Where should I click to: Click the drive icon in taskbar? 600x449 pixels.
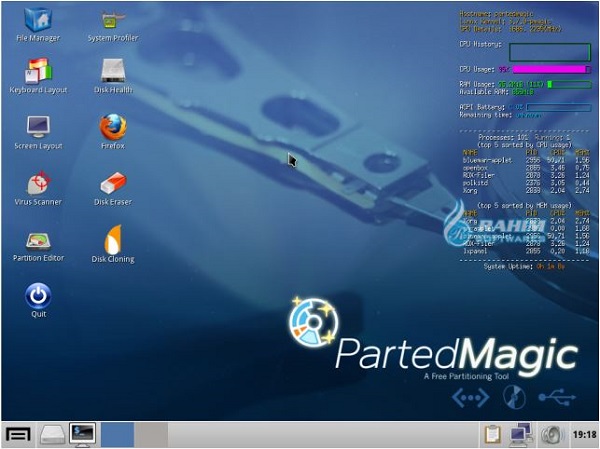52,435
